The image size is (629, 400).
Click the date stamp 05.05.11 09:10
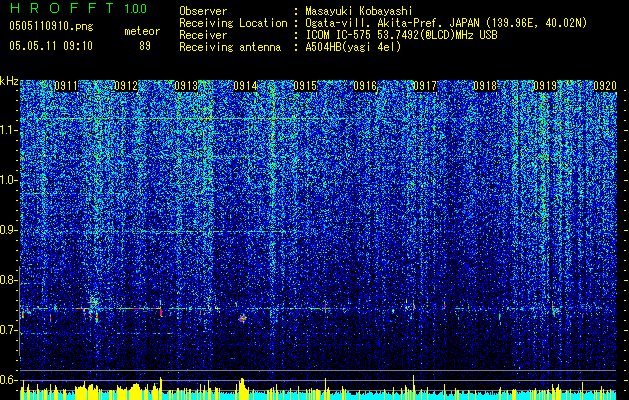point(51,46)
